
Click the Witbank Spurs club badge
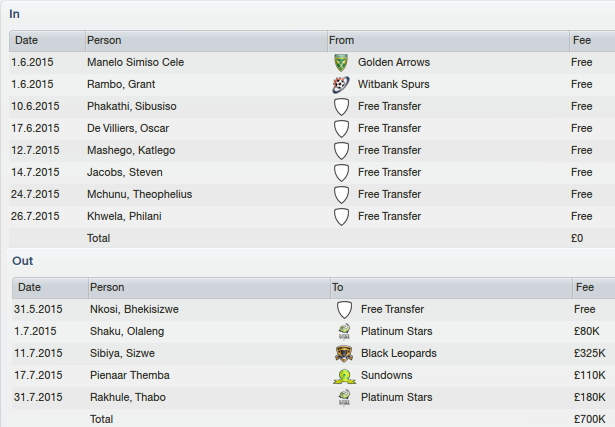pos(340,85)
